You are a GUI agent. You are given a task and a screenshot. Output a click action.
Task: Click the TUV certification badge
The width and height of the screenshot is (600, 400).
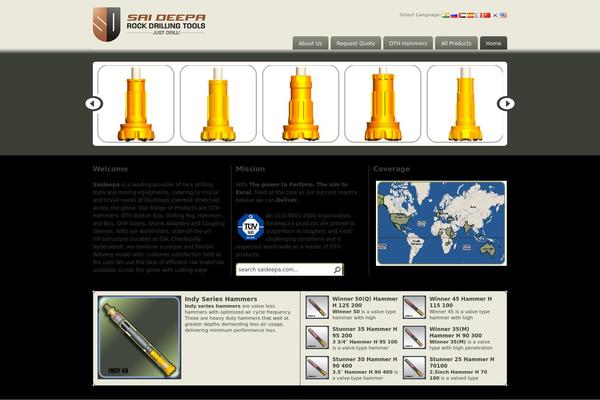click(x=251, y=227)
